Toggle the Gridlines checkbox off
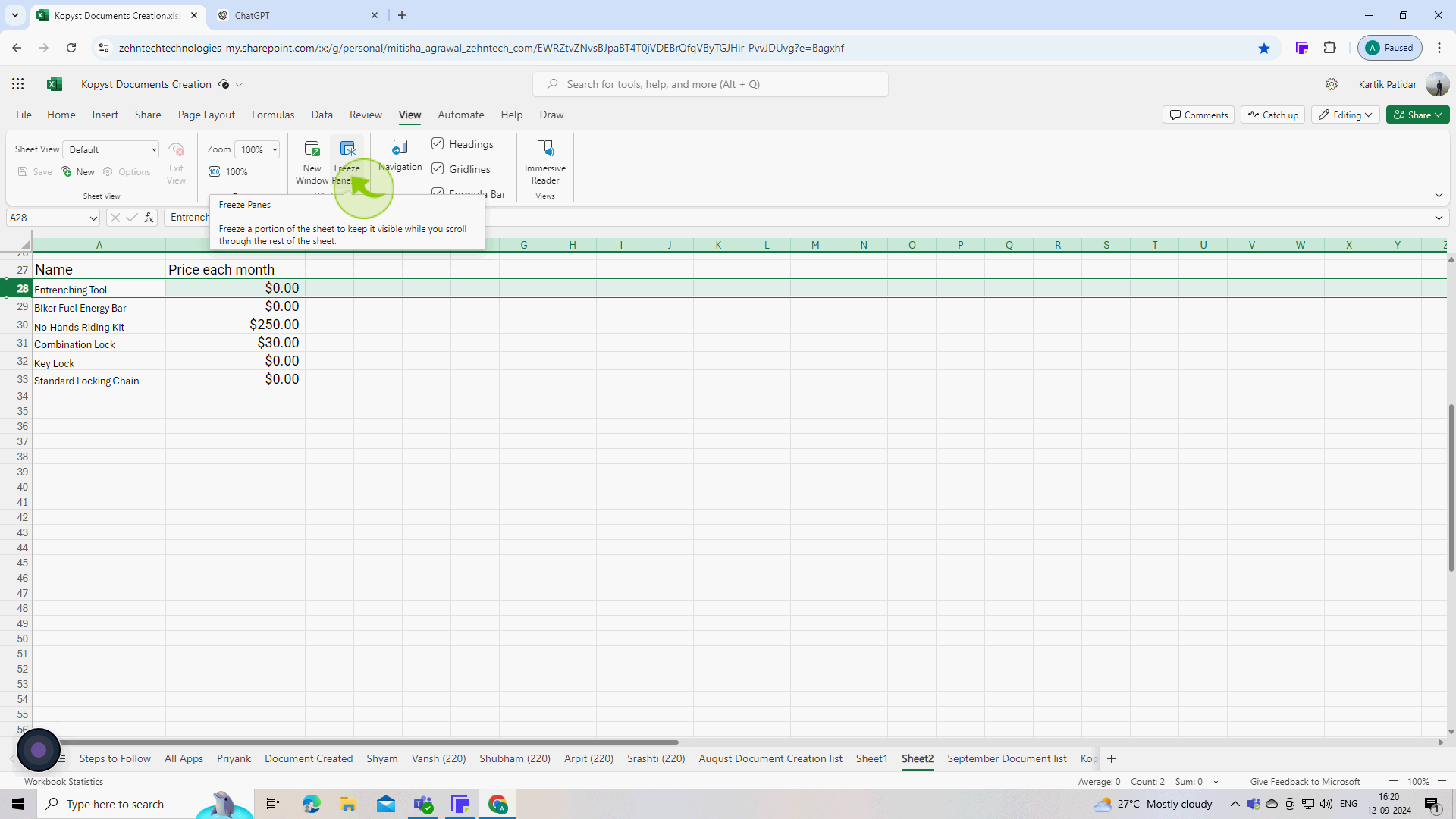The height and width of the screenshot is (819, 1456). coord(437,168)
